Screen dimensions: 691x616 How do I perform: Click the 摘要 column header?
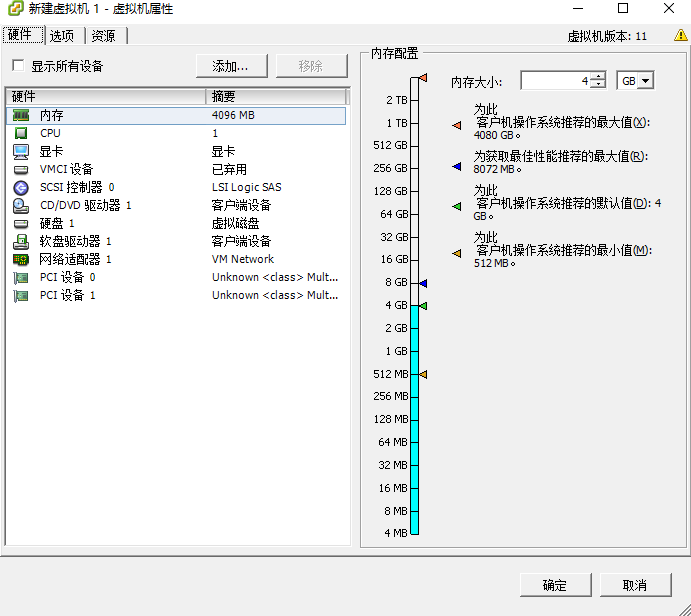(277, 96)
